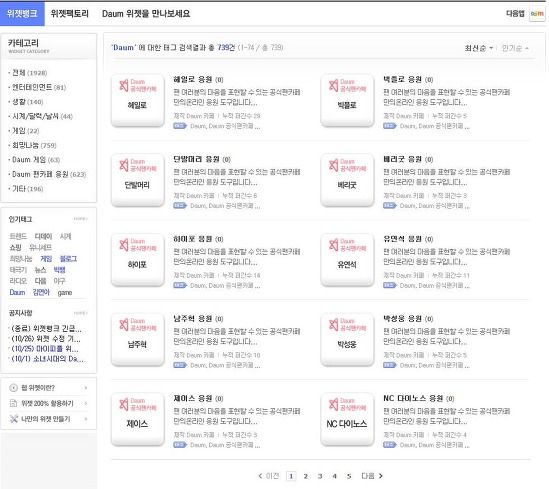The width and height of the screenshot is (549, 489).
Task: Sort results by 인기순
Action: [x=515, y=48]
